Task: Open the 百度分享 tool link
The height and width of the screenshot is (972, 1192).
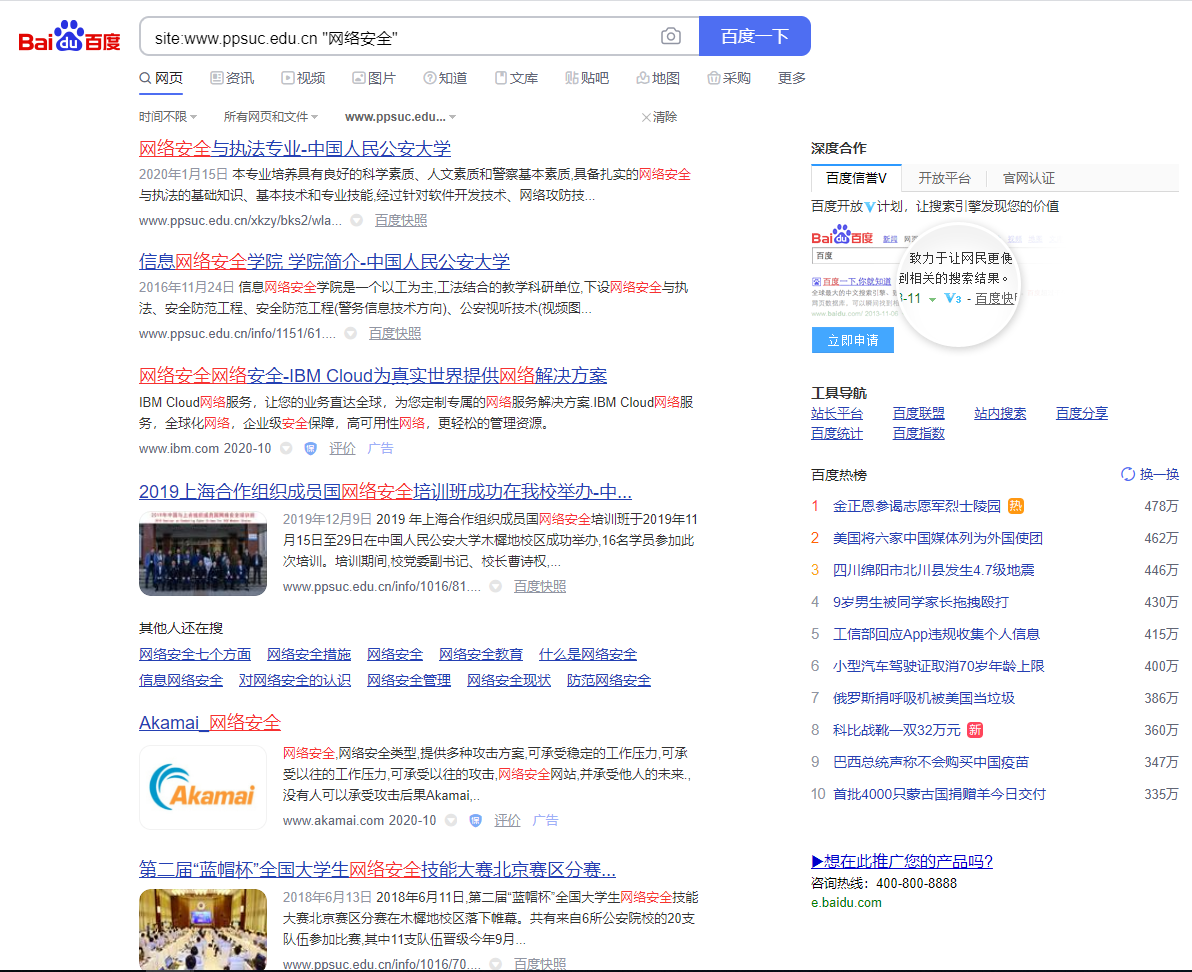Action: [x=1082, y=413]
